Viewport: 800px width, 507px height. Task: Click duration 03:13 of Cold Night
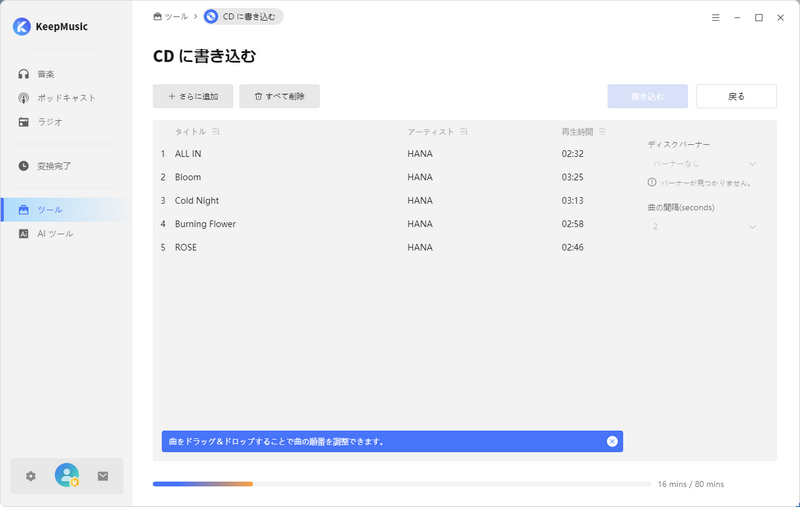[x=572, y=200]
